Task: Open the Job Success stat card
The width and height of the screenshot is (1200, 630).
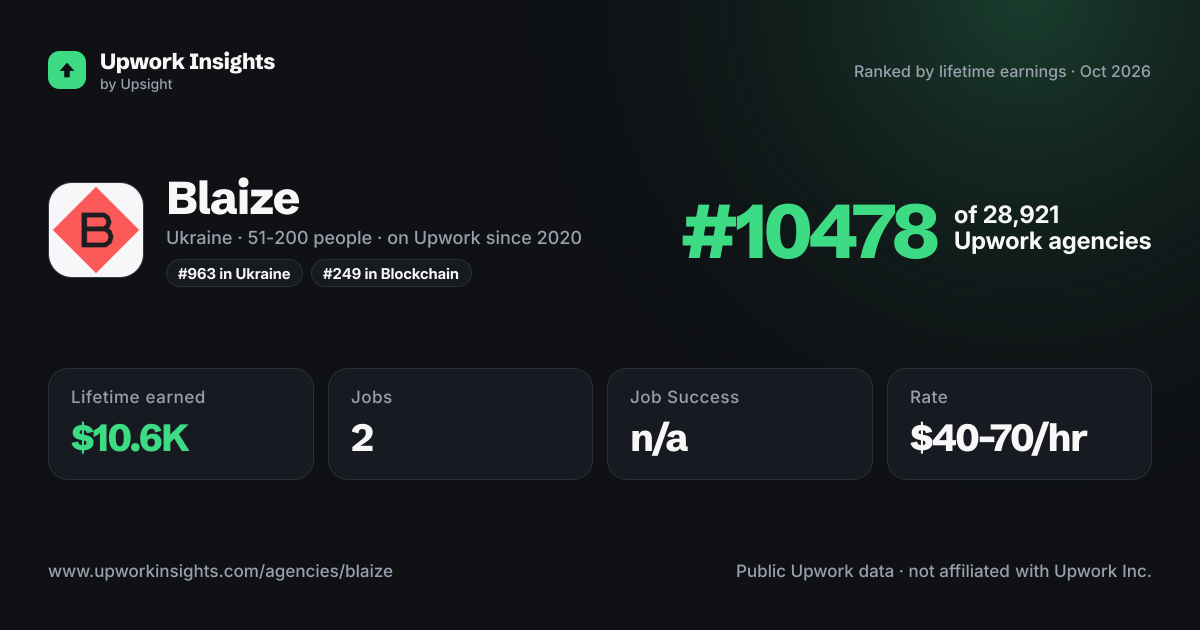Action: [x=740, y=424]
